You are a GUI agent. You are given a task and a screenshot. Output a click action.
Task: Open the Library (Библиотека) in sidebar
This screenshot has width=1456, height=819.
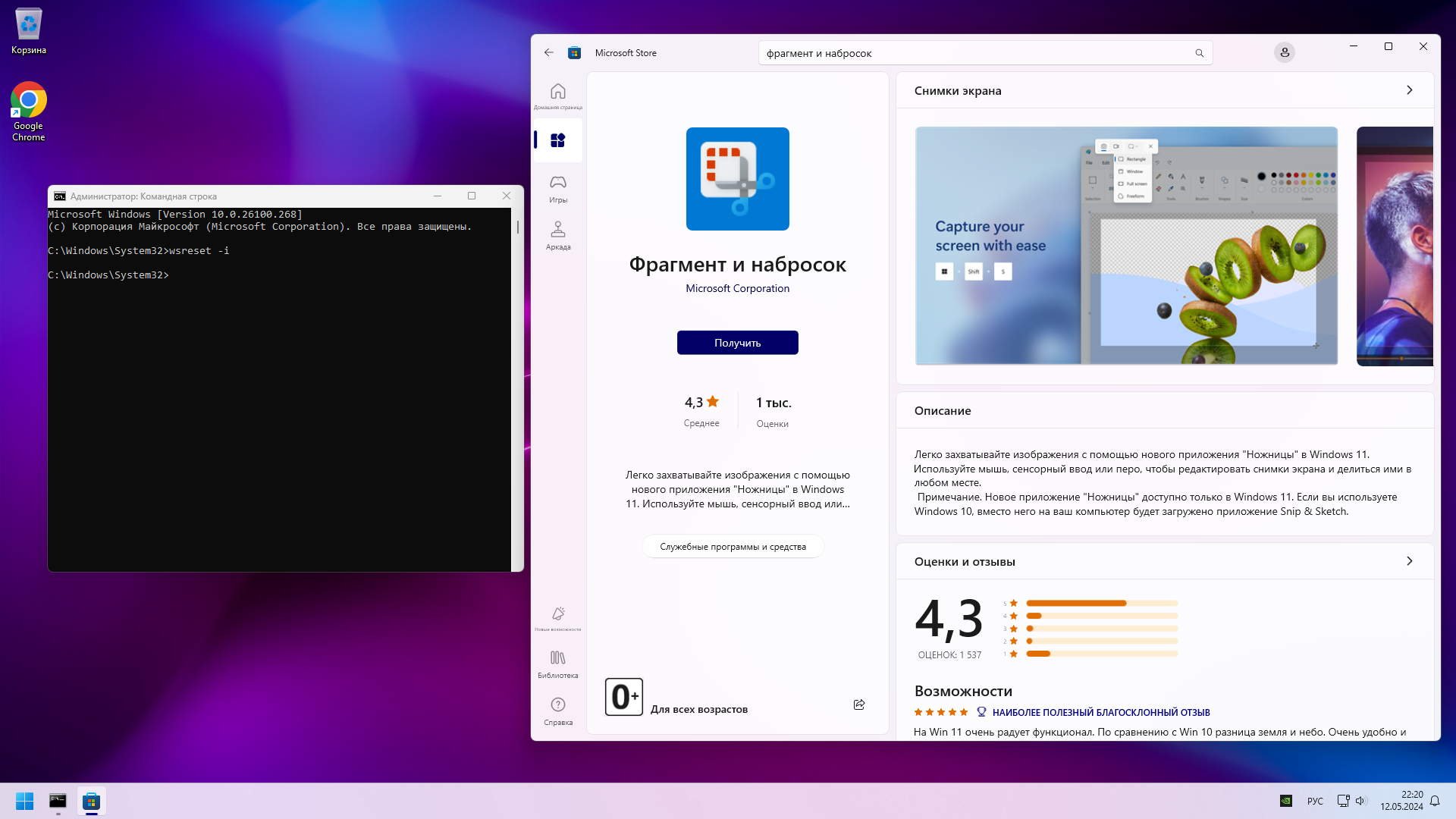(x=557, y=664)
